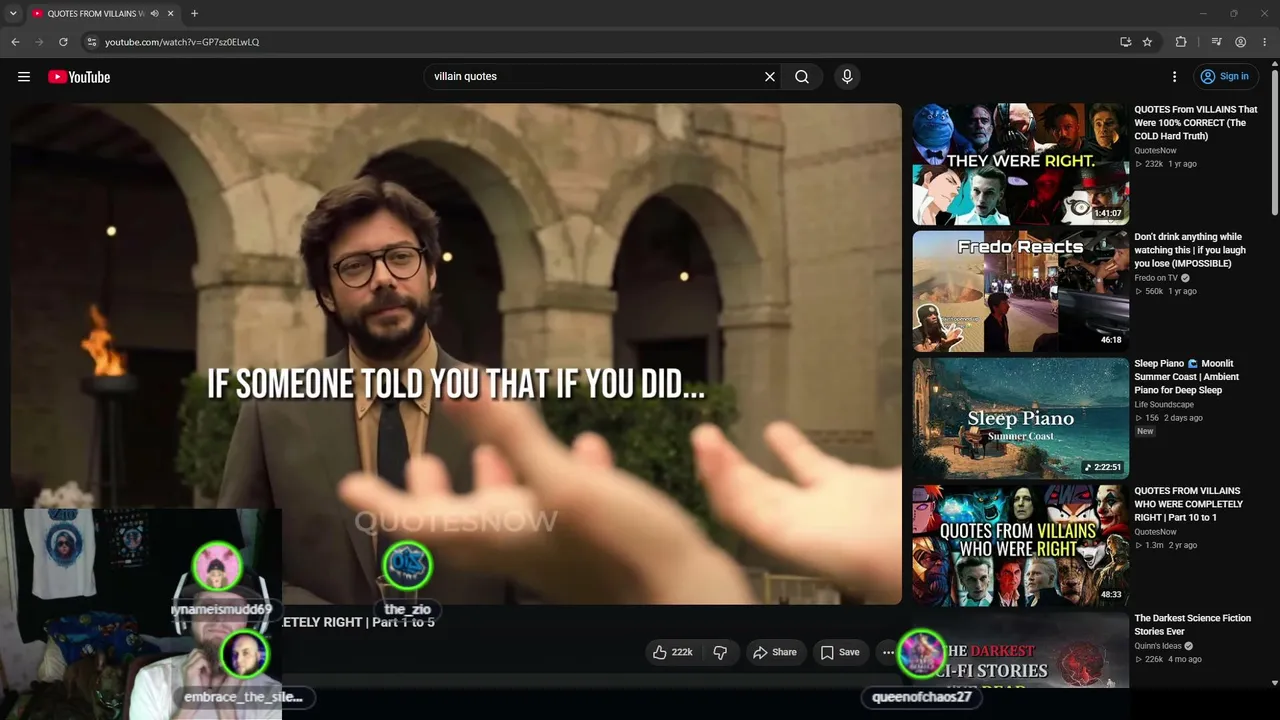Image resolution: width=1280 pixels, height=720 pixels.
Task: Open 'QUOTES FROM VILLAINS WHO WERE COMPLETELY RIGHT' title
Action: click(1189, 504)
